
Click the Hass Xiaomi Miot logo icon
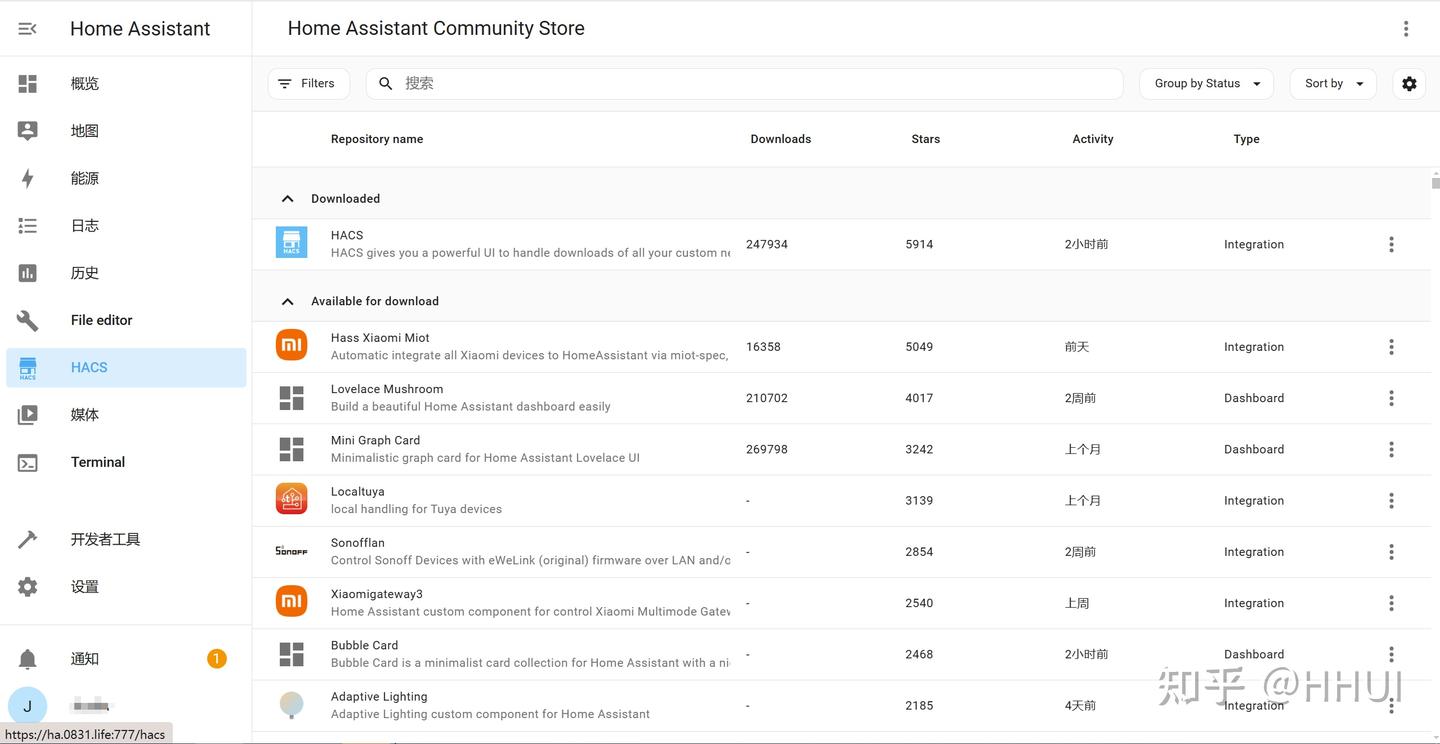pyautogui.click(x=291, y=346)
